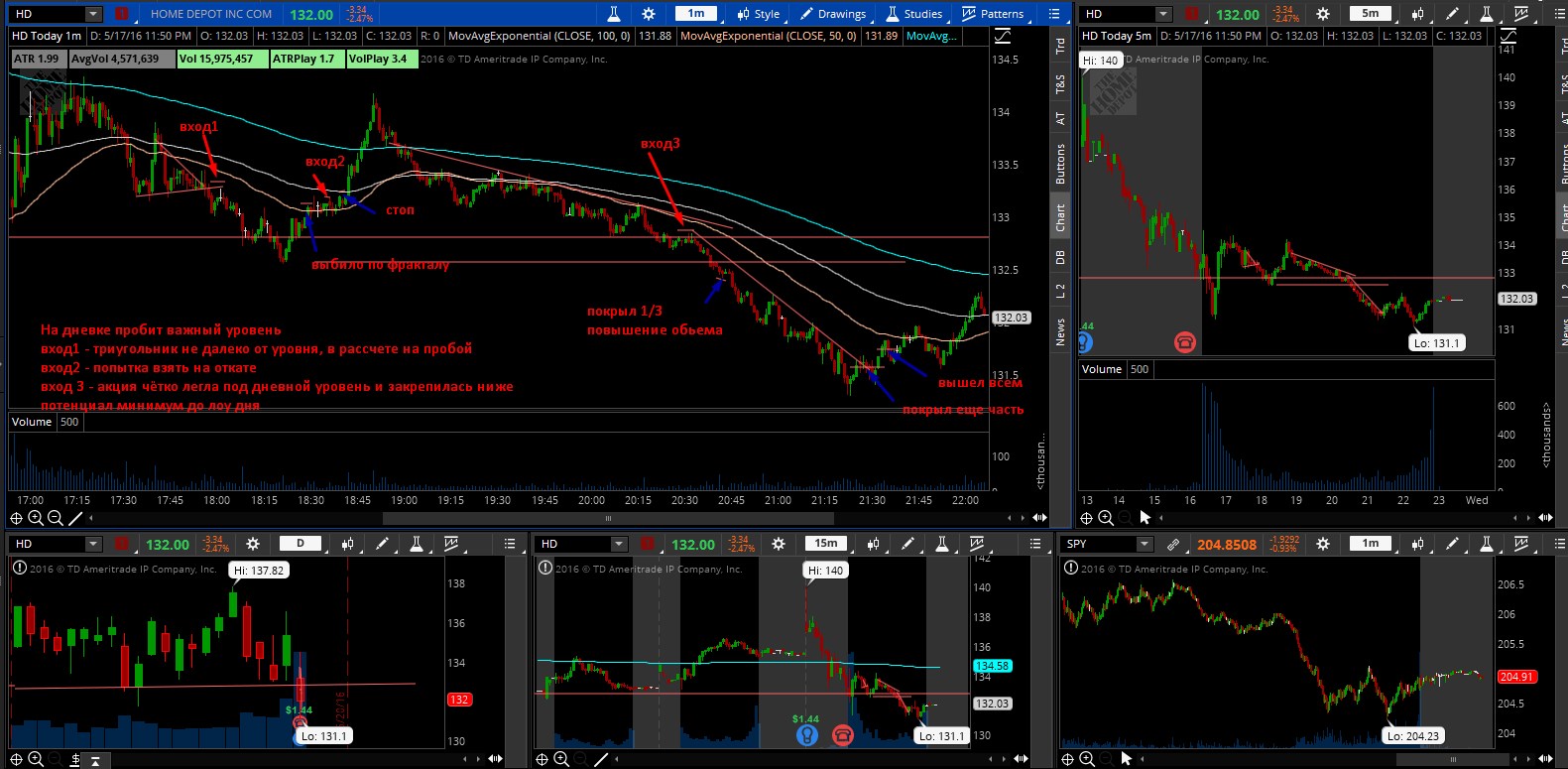
Task: Open candle style icon in the HD daily chart
Action: [x=347, y=544]
